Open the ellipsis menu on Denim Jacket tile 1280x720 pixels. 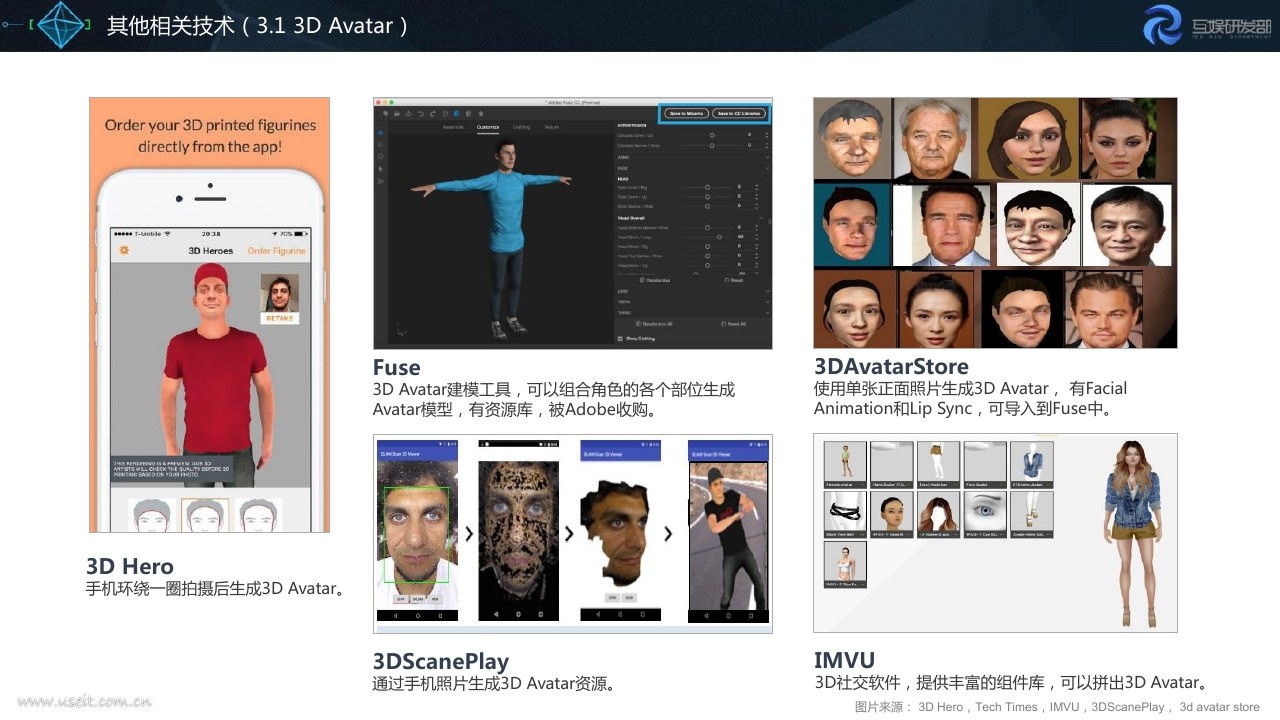point(1048,485)
